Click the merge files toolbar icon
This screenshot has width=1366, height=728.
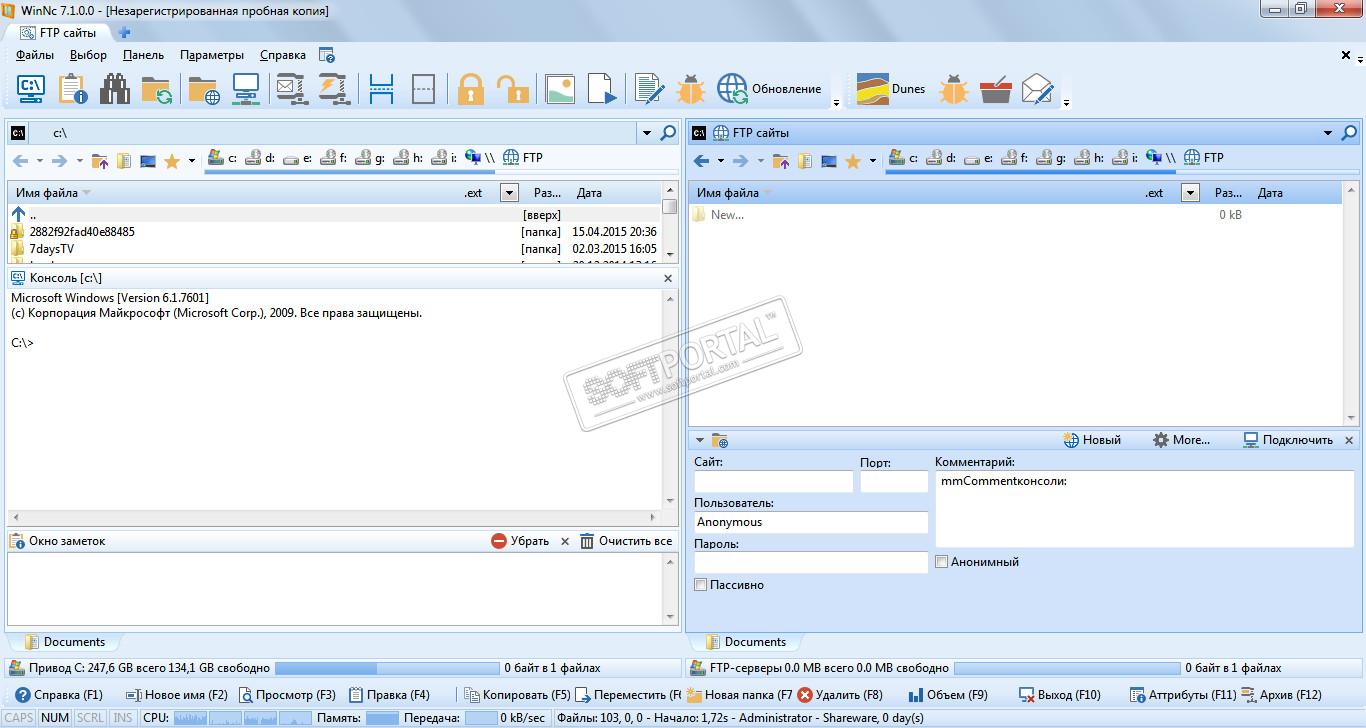click(423, 89)
